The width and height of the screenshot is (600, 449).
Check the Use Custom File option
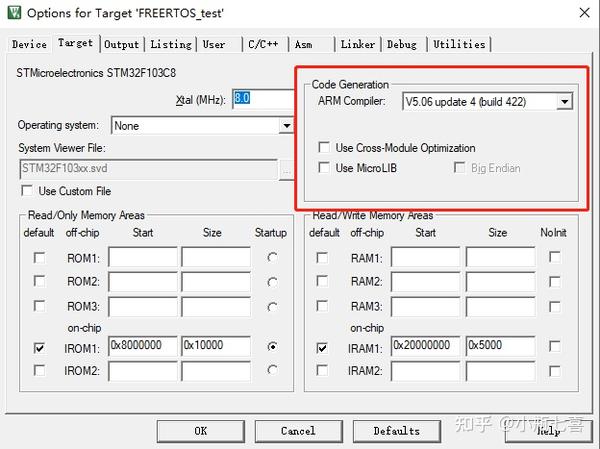[x=27, y=191]
